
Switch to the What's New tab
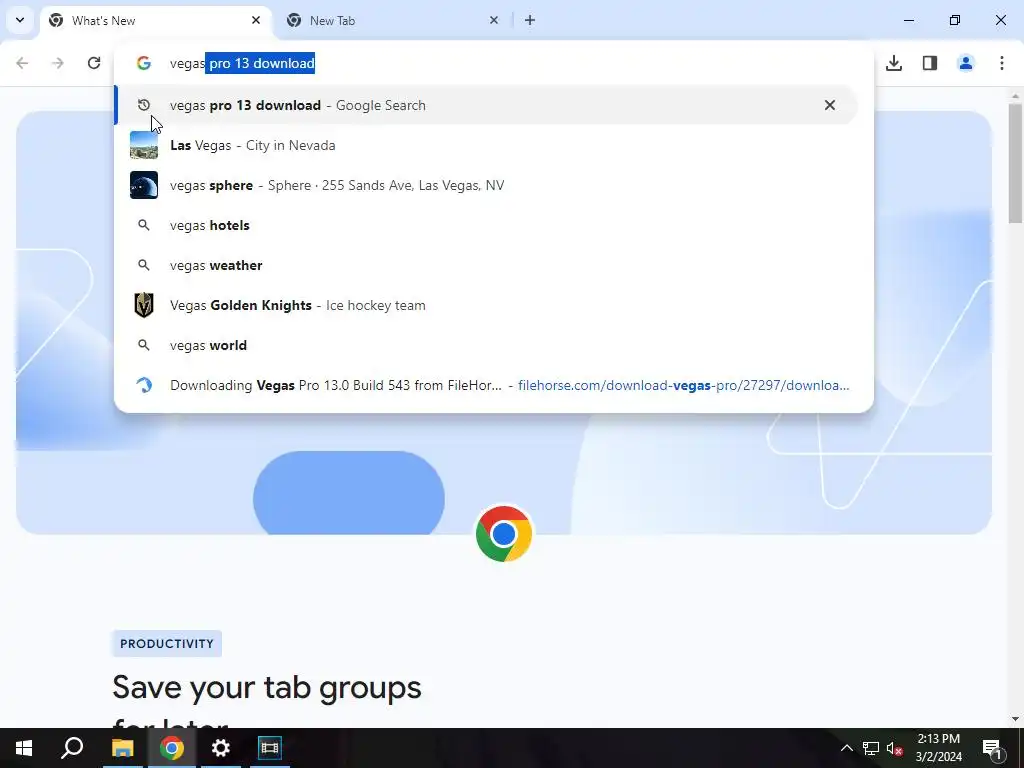click(x=156, y=20)
